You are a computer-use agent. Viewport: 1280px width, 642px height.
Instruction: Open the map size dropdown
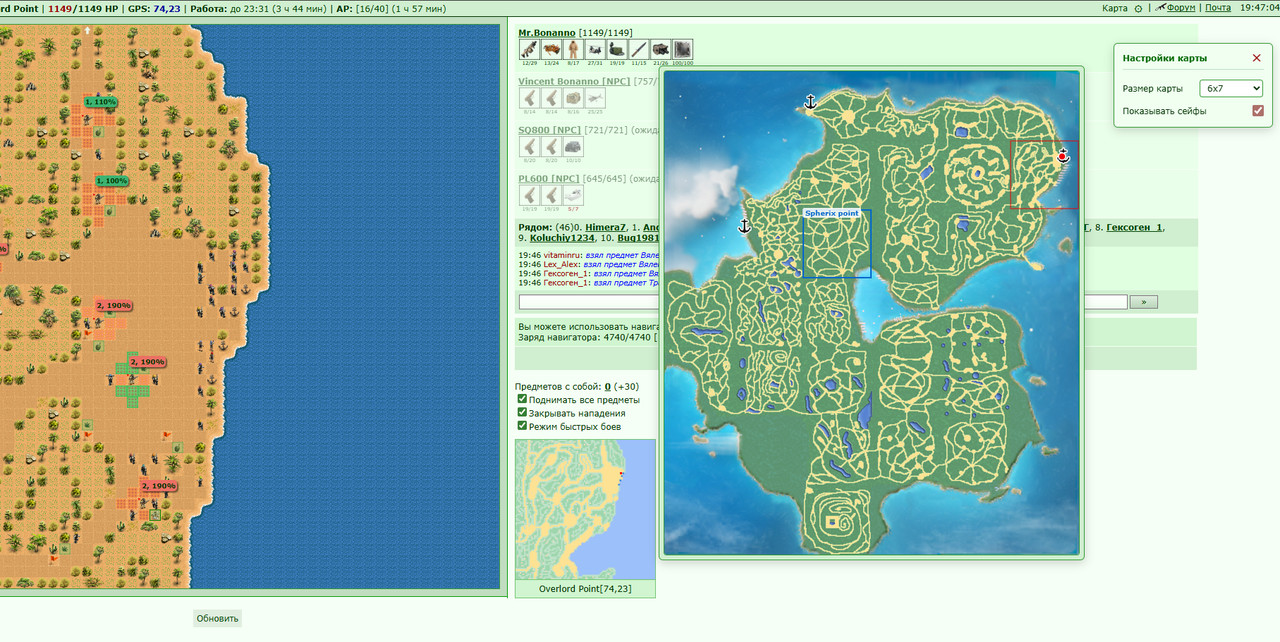1231,88
